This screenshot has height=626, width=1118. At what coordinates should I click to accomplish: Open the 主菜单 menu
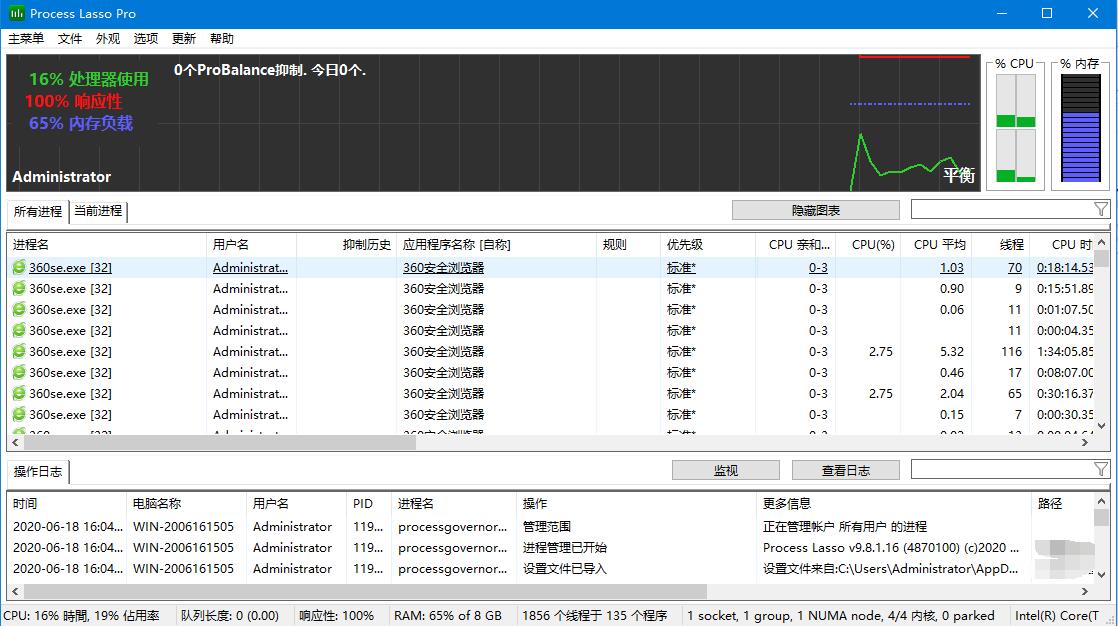coord(26,39)
